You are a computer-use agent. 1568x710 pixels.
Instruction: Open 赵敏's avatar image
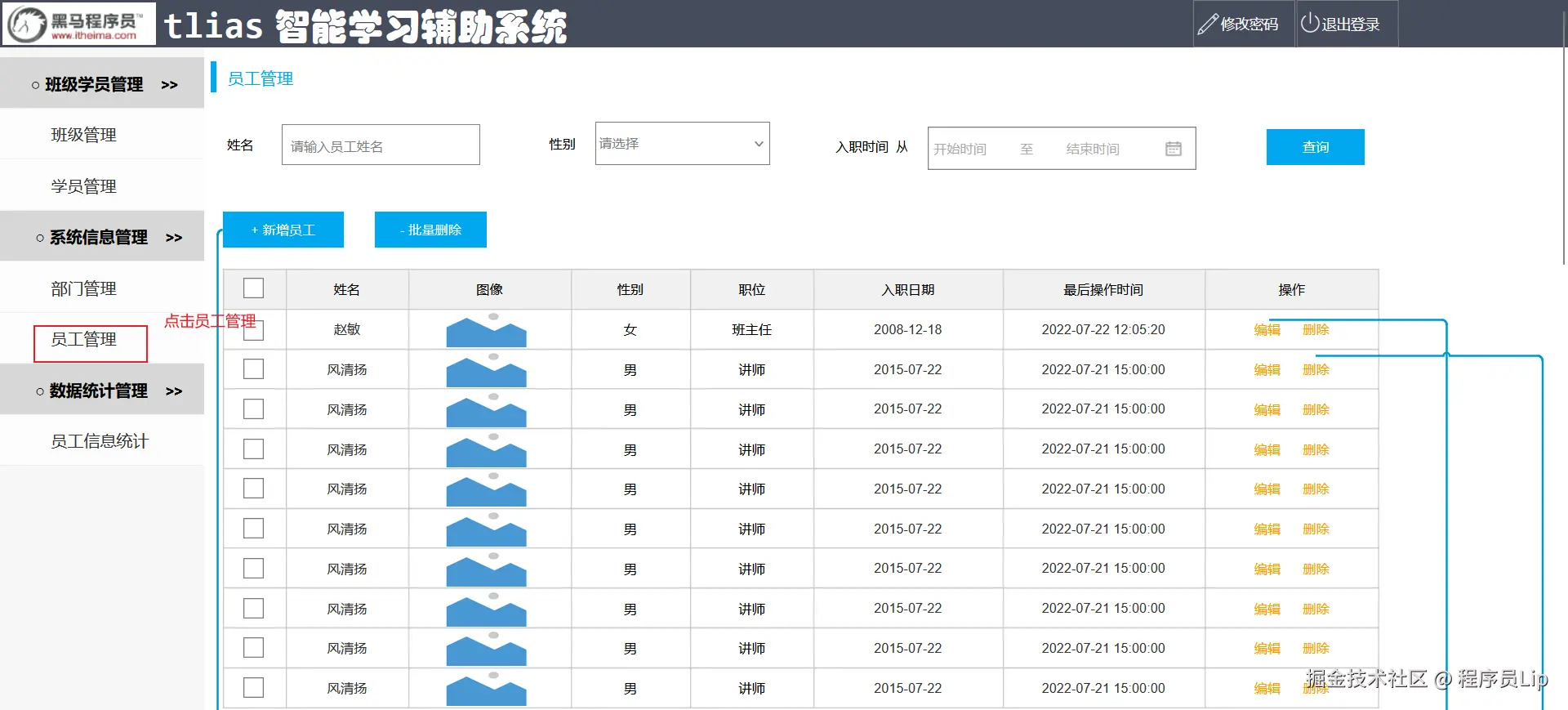[x=486, y=331]
